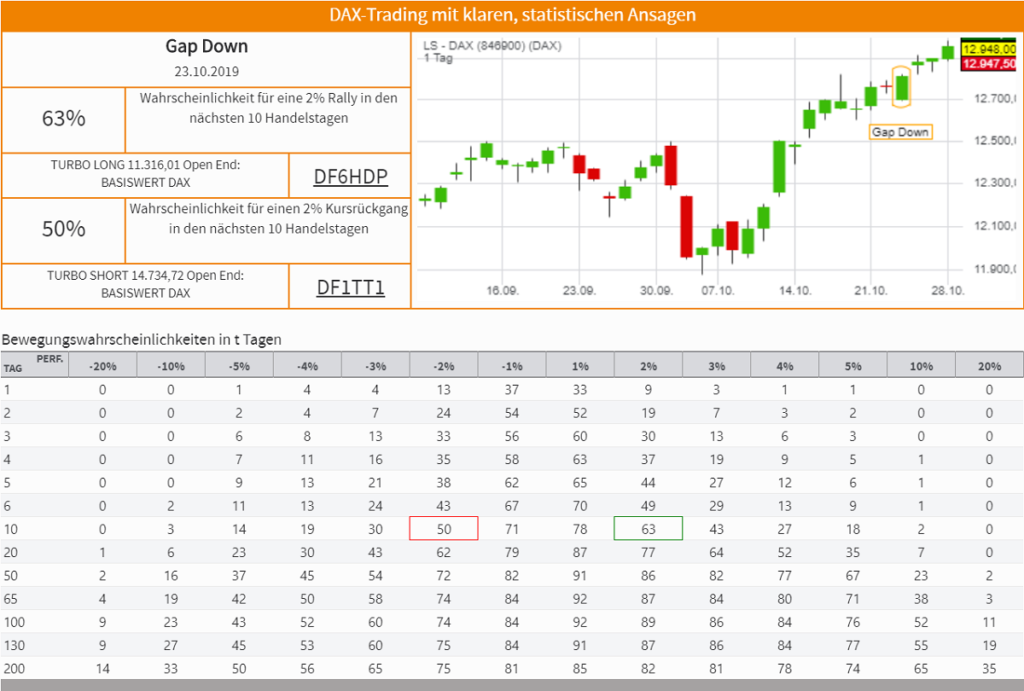Screen dimensions: 1024x691
Task: Select the row for day 200
Action: [512, 668]
